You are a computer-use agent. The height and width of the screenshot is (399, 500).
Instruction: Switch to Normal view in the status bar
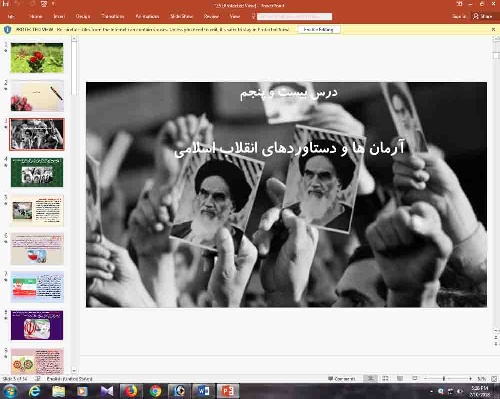pos(370,378)
